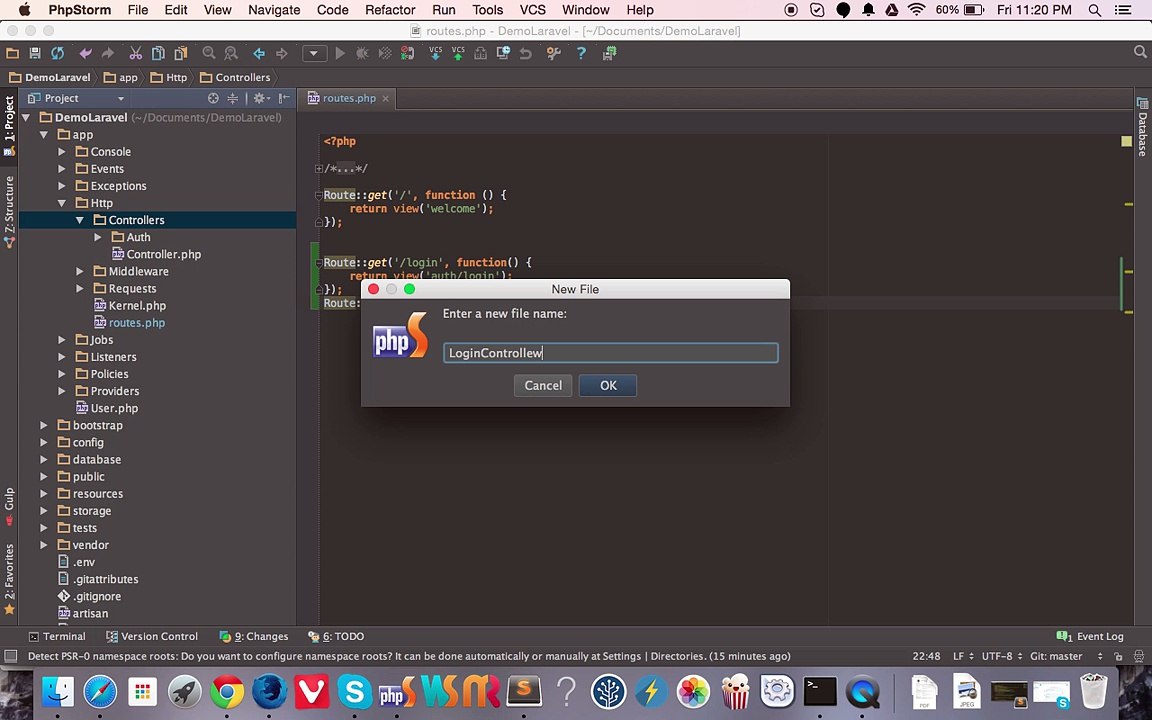Screen dimensions: 1152x720
Task: Open the 6: TODO tool window
Action: [x=336, y=636]
